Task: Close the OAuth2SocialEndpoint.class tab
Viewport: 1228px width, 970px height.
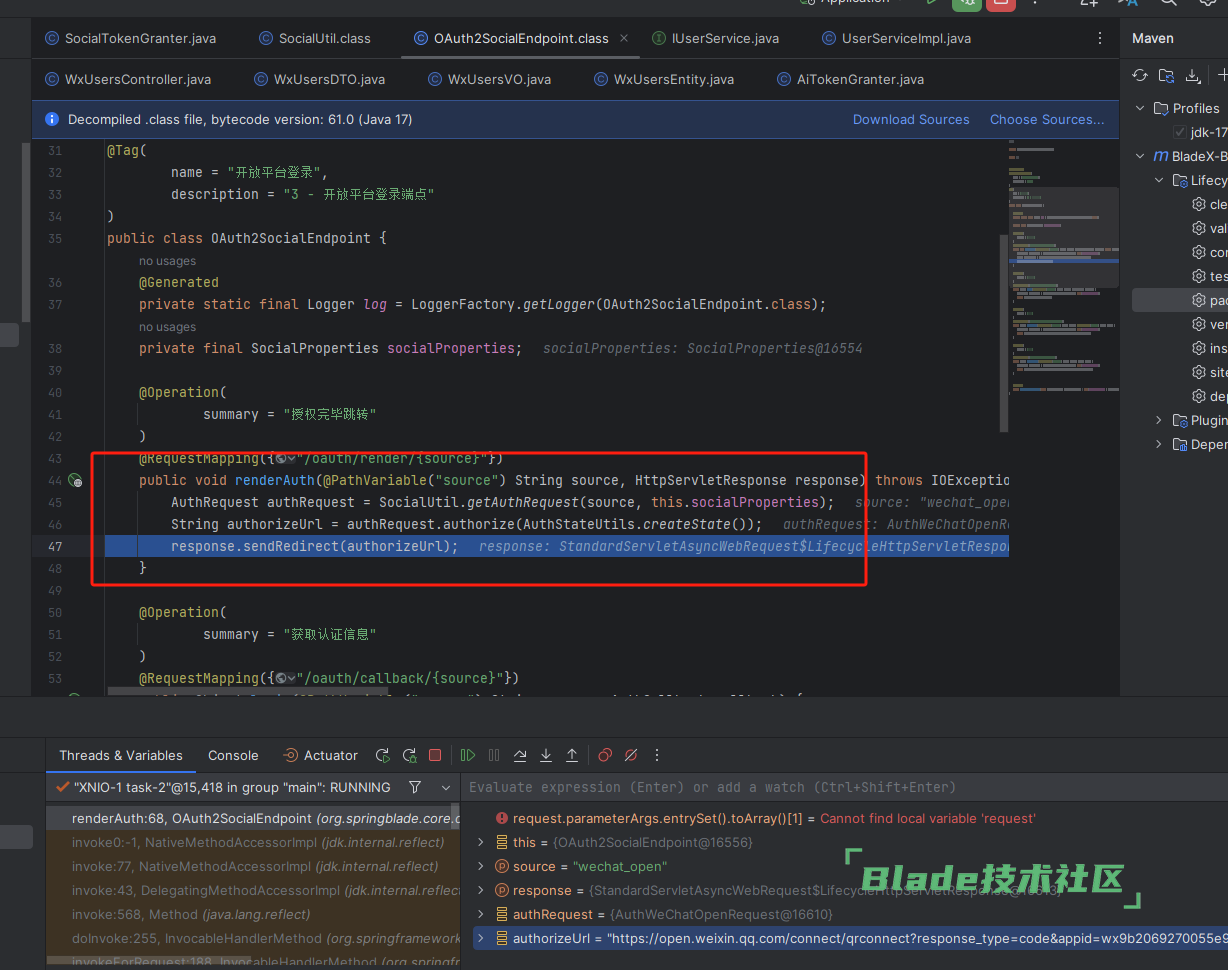Action: (x=625, y=38)
